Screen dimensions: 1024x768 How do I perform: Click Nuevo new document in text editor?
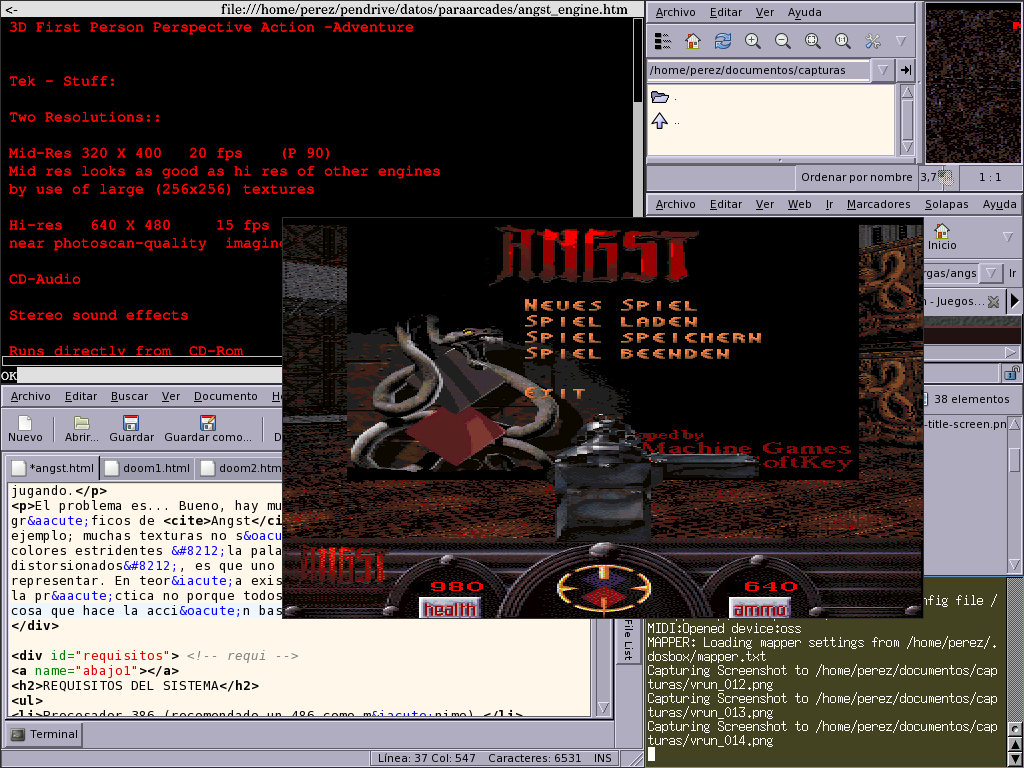pyautogui.click(x=25, y=429)
